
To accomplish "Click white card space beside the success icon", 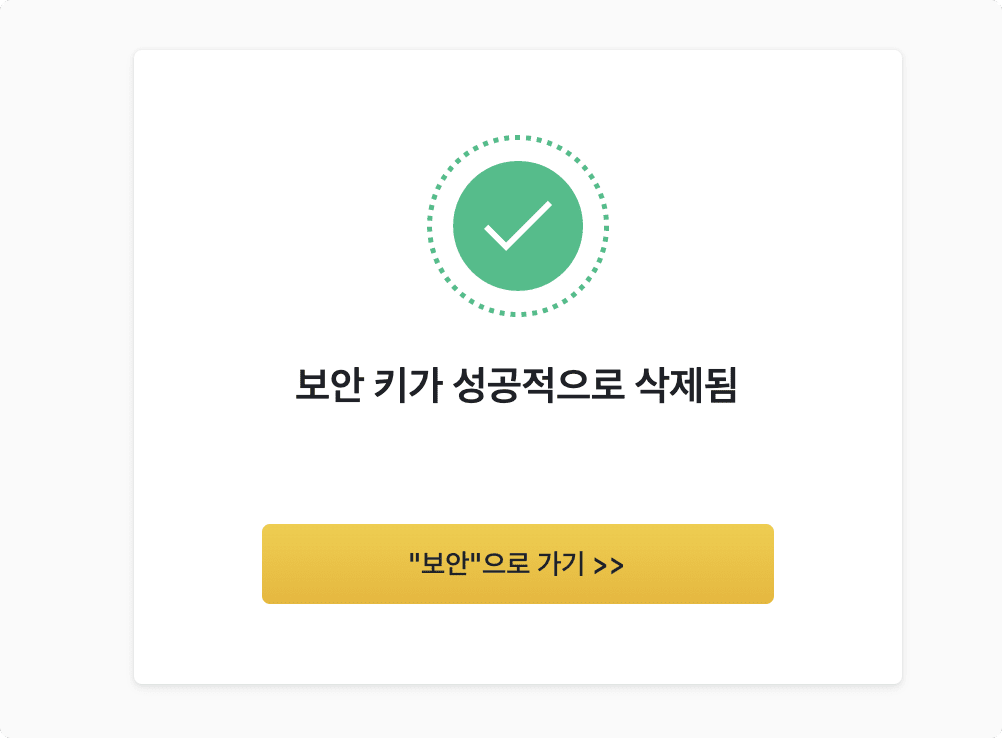I will point(281,226).
